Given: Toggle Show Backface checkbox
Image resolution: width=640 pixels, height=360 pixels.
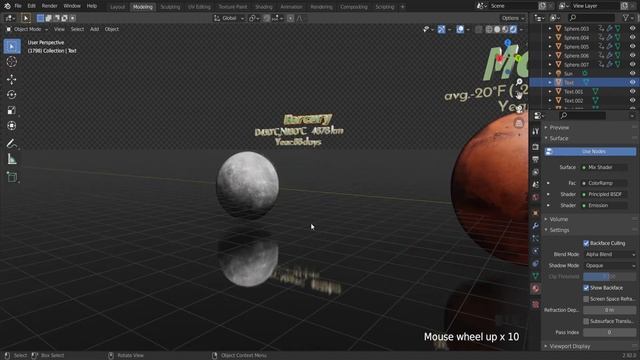Looking at the screenshot, I should click(x=586, y=288).
